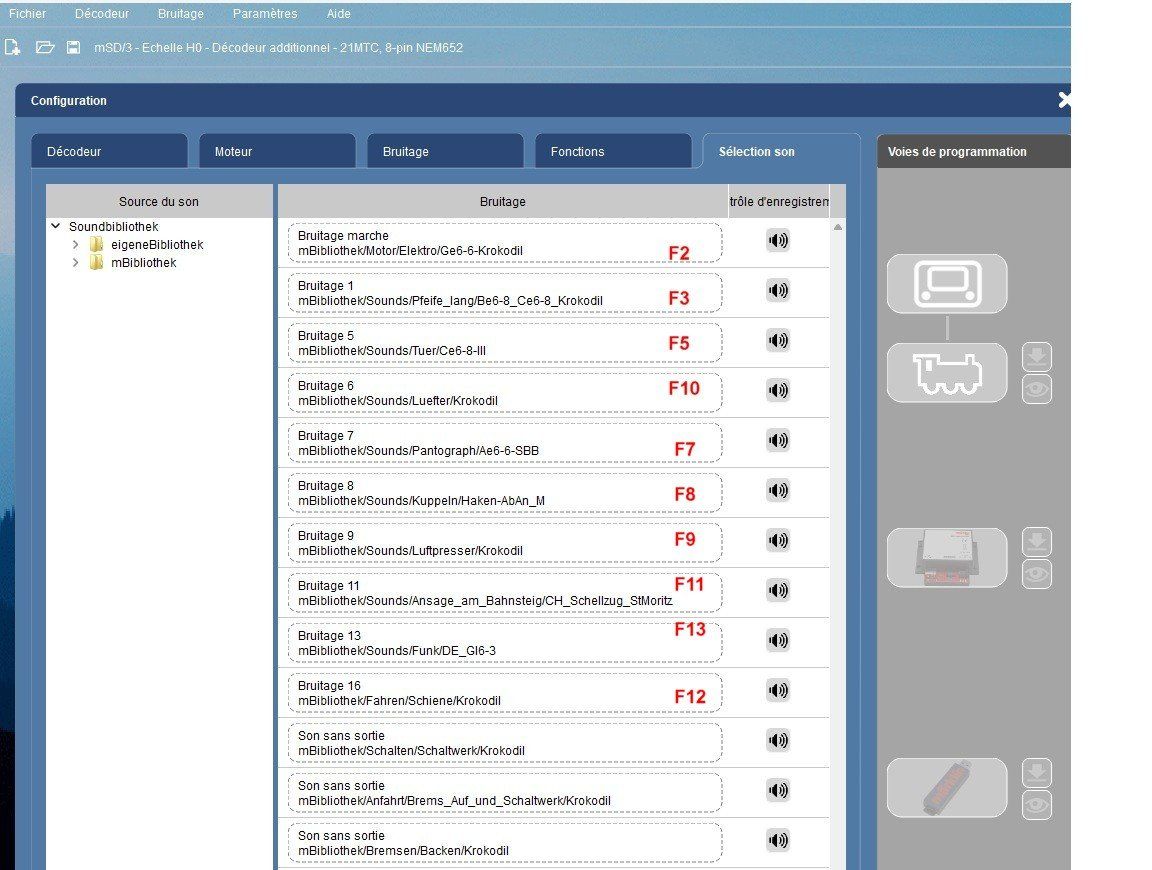1152x870 pixels.
Task: Select Bruitage 5 Tuer/Ce6-8-III entry
Action: coord(505,343)
